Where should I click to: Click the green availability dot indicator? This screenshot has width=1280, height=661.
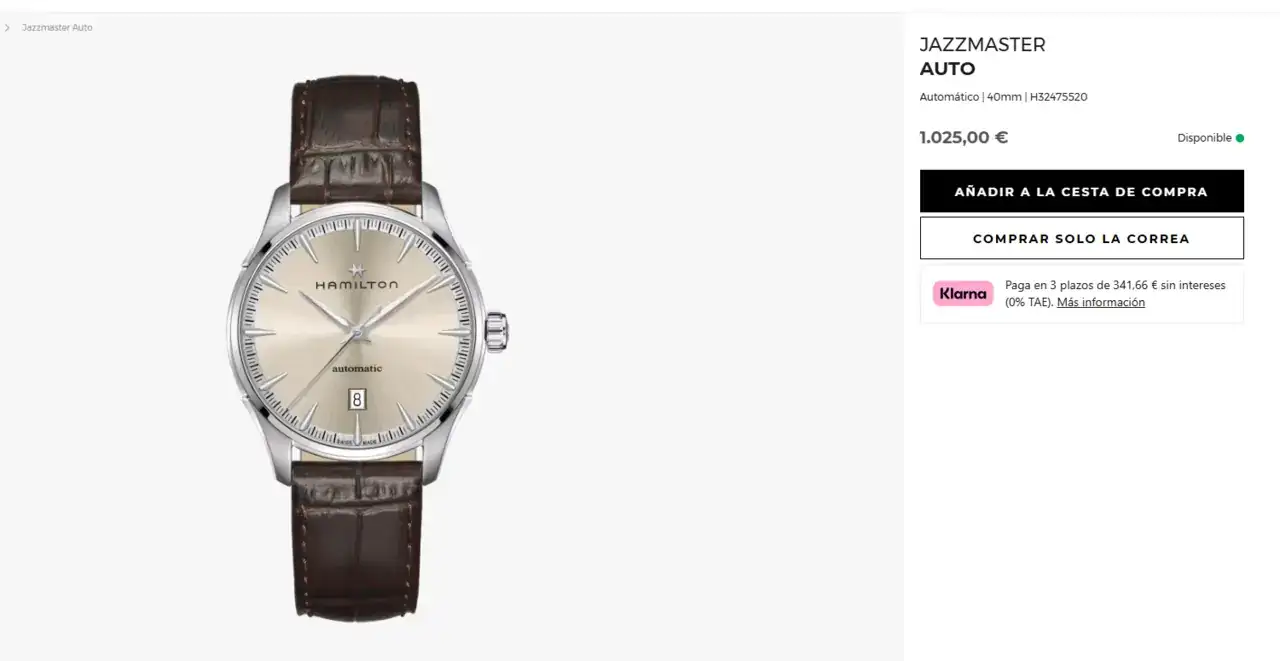coord(1240,138)
